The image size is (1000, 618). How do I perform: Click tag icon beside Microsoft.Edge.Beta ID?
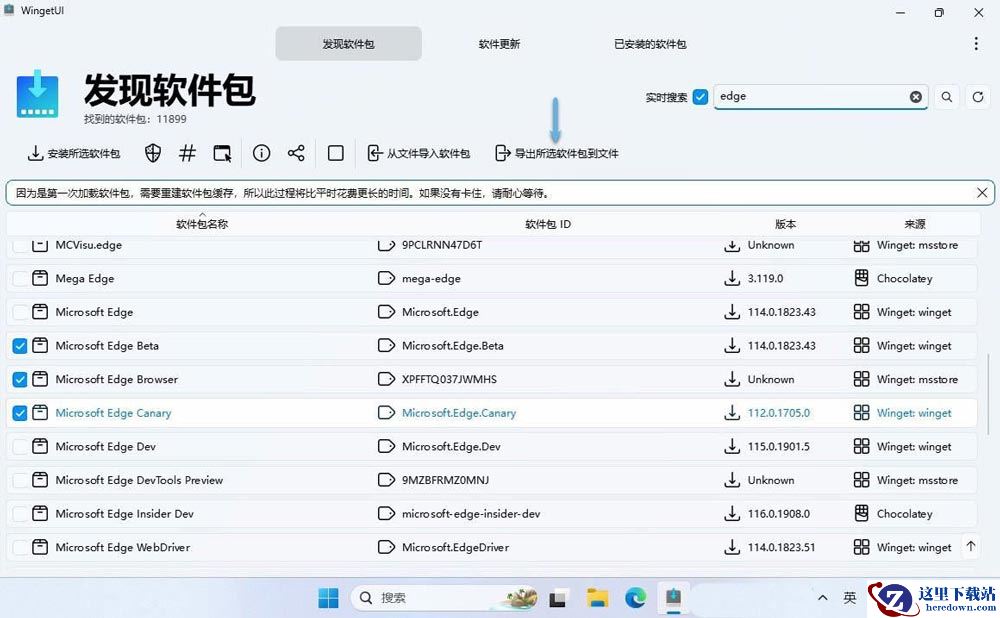pyautogui.click(x=386, y=346)
